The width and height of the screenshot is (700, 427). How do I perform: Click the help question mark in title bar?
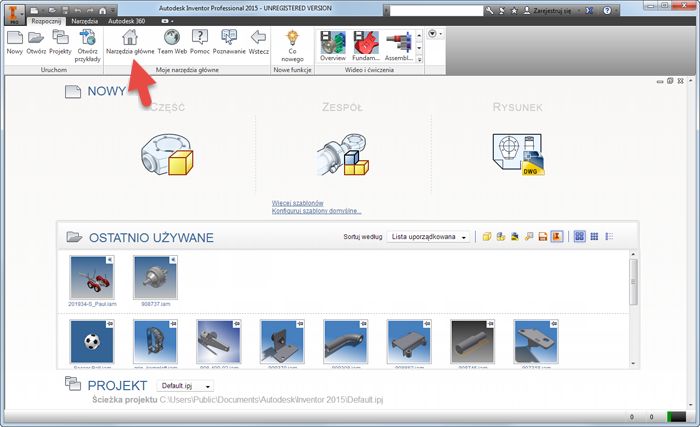point(607,11)
